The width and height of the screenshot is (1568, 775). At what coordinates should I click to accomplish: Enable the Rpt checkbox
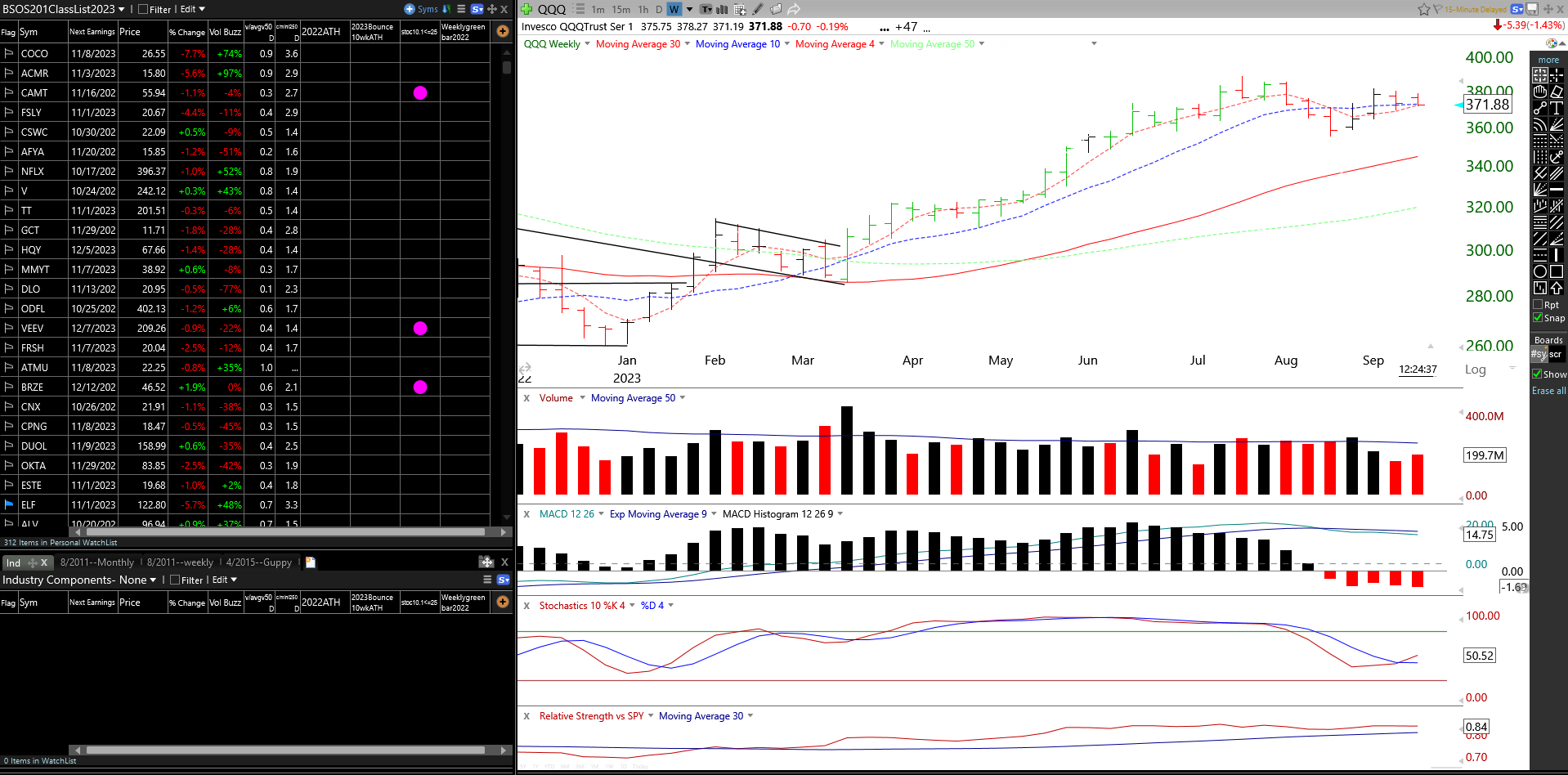point(1538,305)
